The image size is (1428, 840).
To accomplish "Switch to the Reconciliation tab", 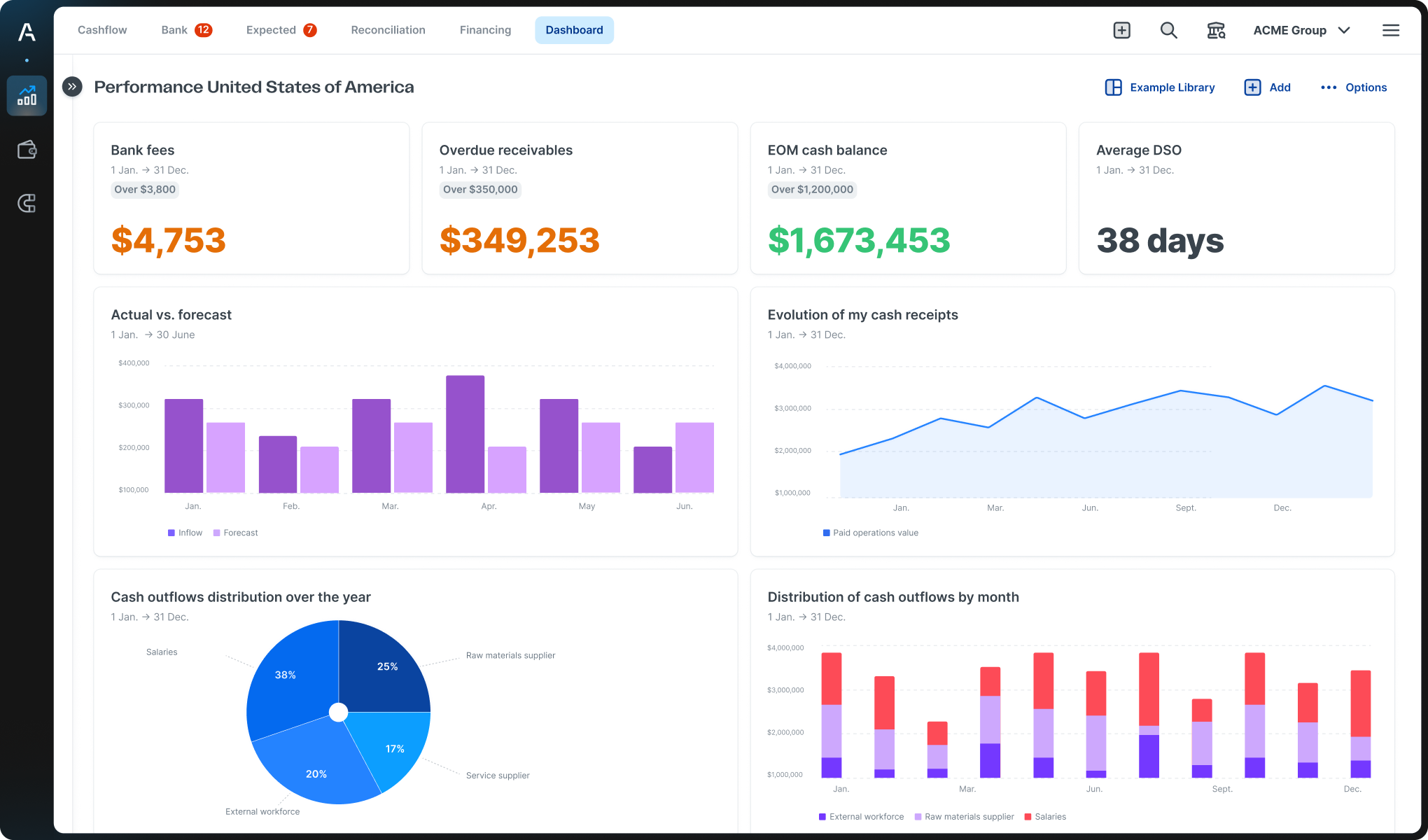I will (388, 30).
